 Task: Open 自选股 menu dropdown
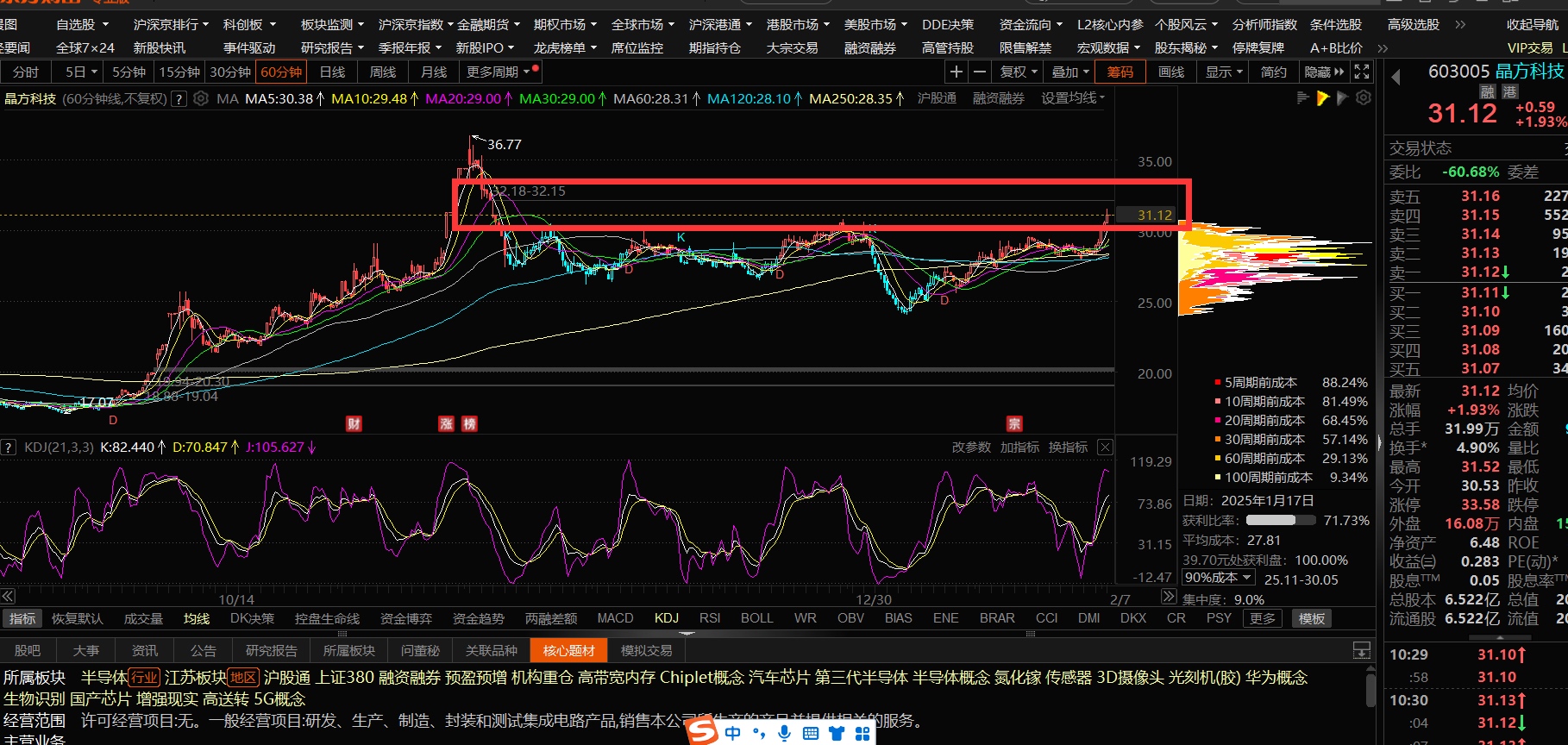tap(83, 24)
